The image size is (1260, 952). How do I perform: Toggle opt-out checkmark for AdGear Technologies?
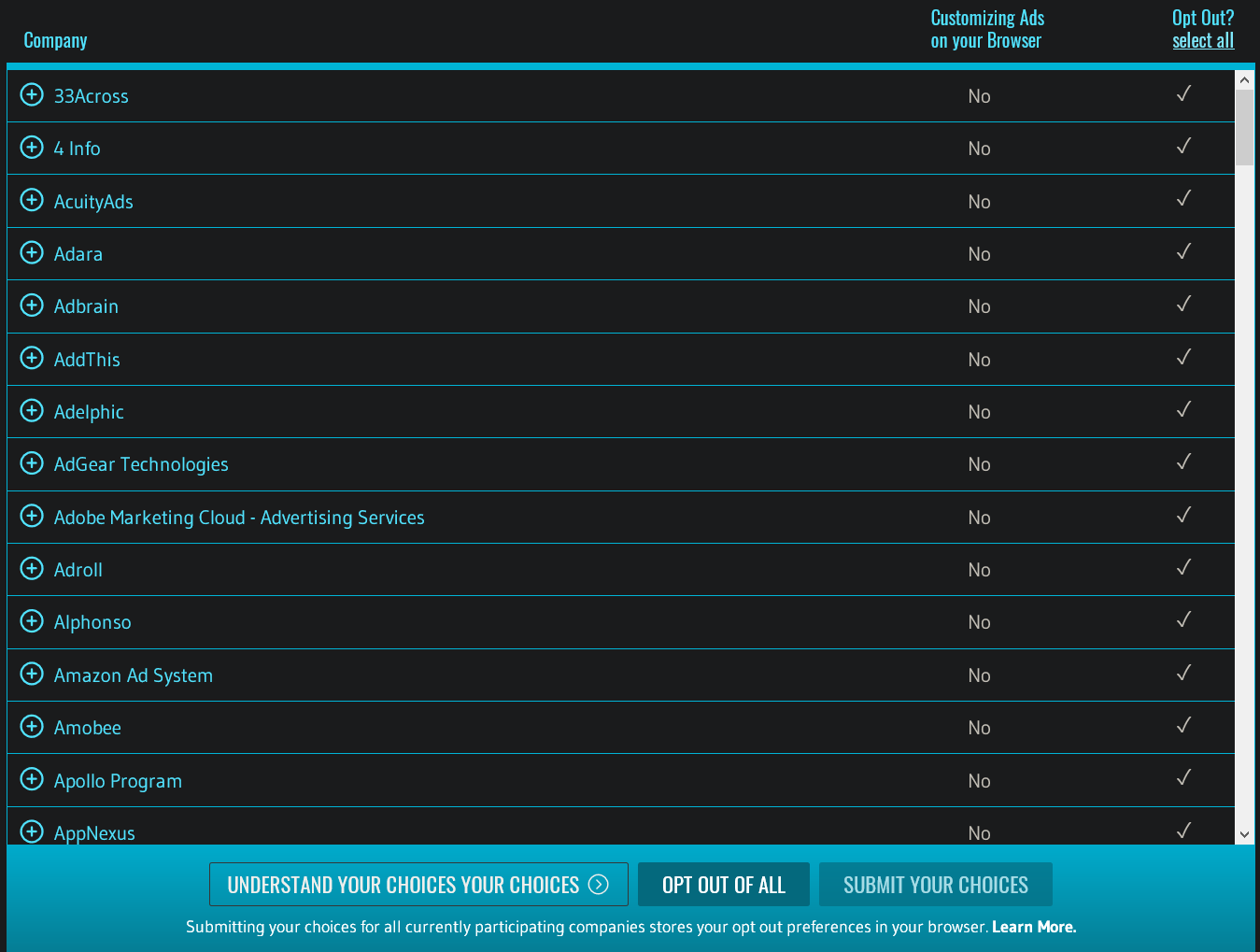[1183, 462]
